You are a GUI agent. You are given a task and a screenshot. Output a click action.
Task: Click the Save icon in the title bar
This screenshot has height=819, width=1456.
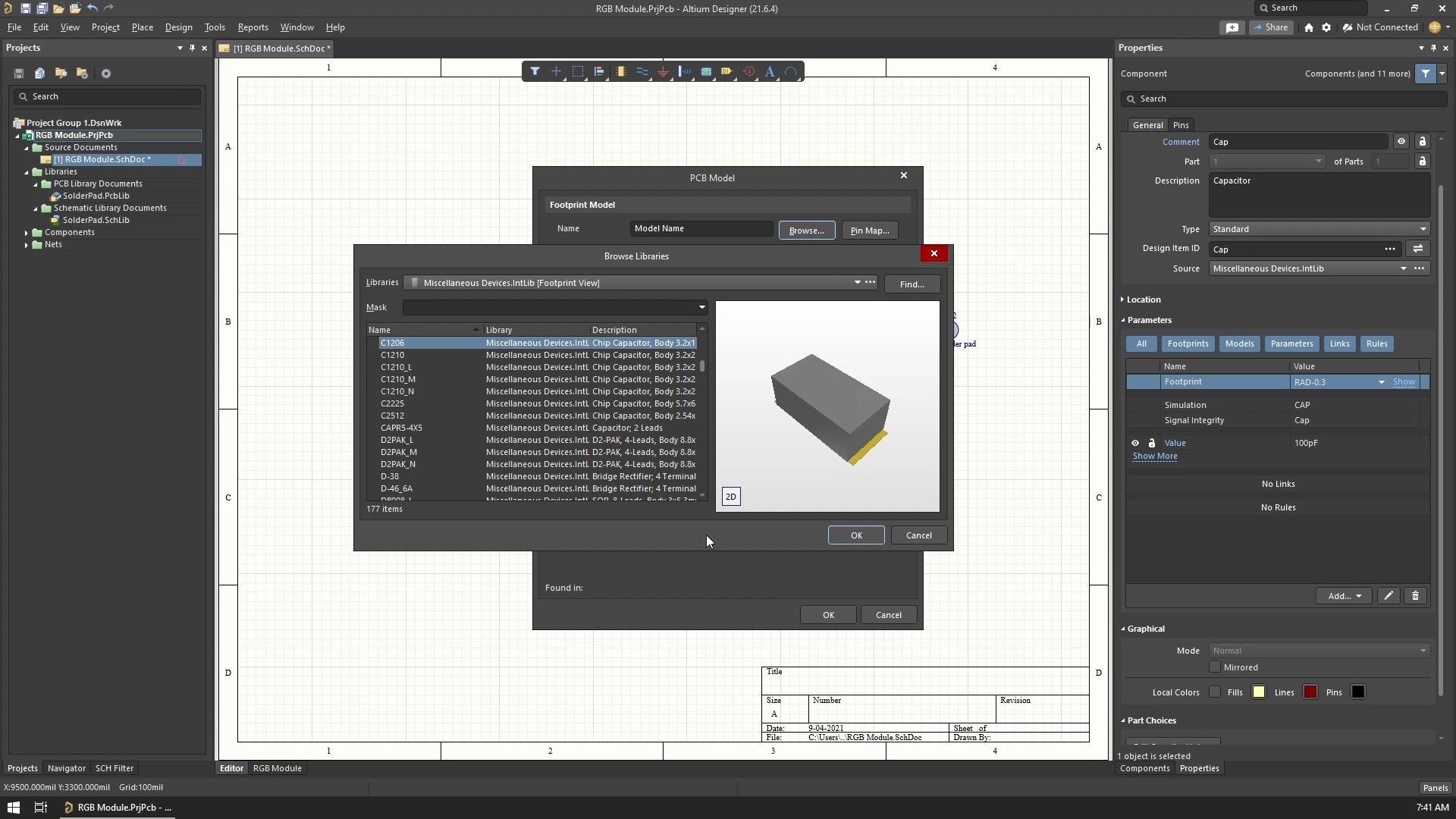click(25, 8)
